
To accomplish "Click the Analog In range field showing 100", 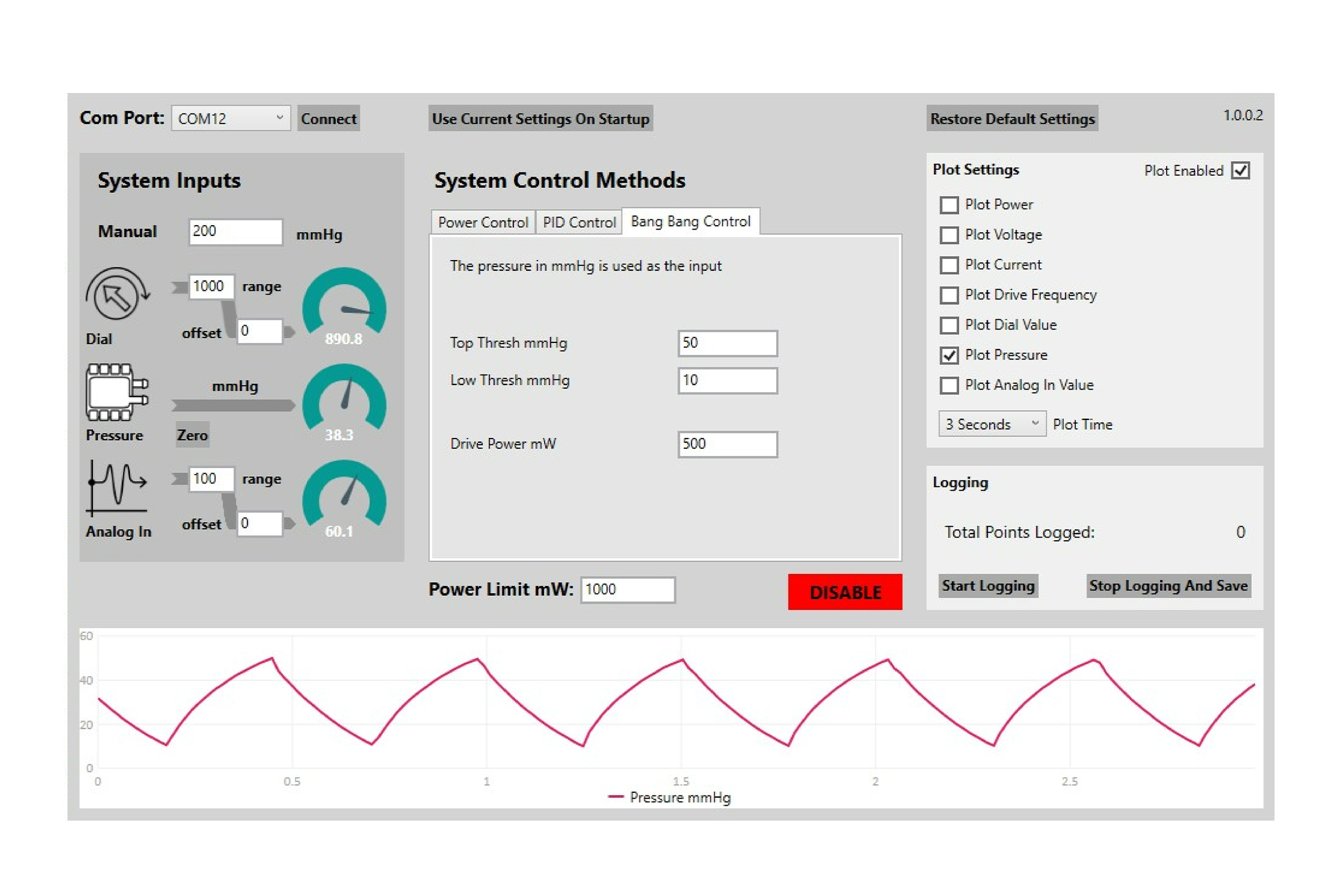I will point(211,479).
